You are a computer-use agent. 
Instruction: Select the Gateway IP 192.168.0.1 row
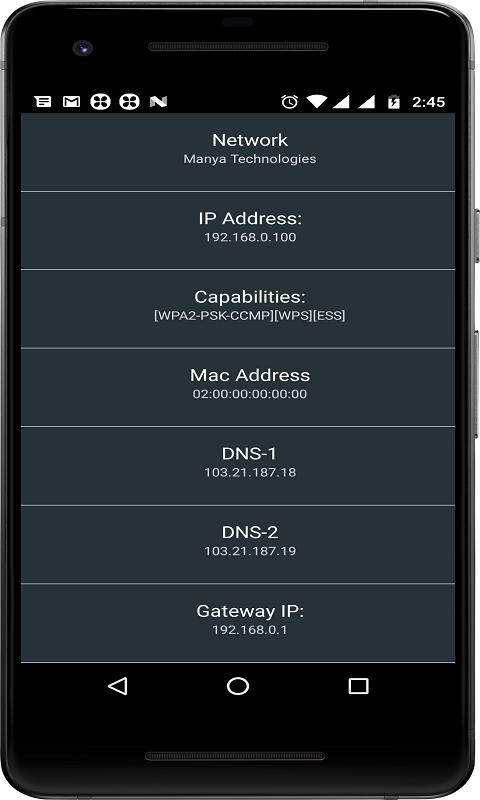(x=238, y=623)
